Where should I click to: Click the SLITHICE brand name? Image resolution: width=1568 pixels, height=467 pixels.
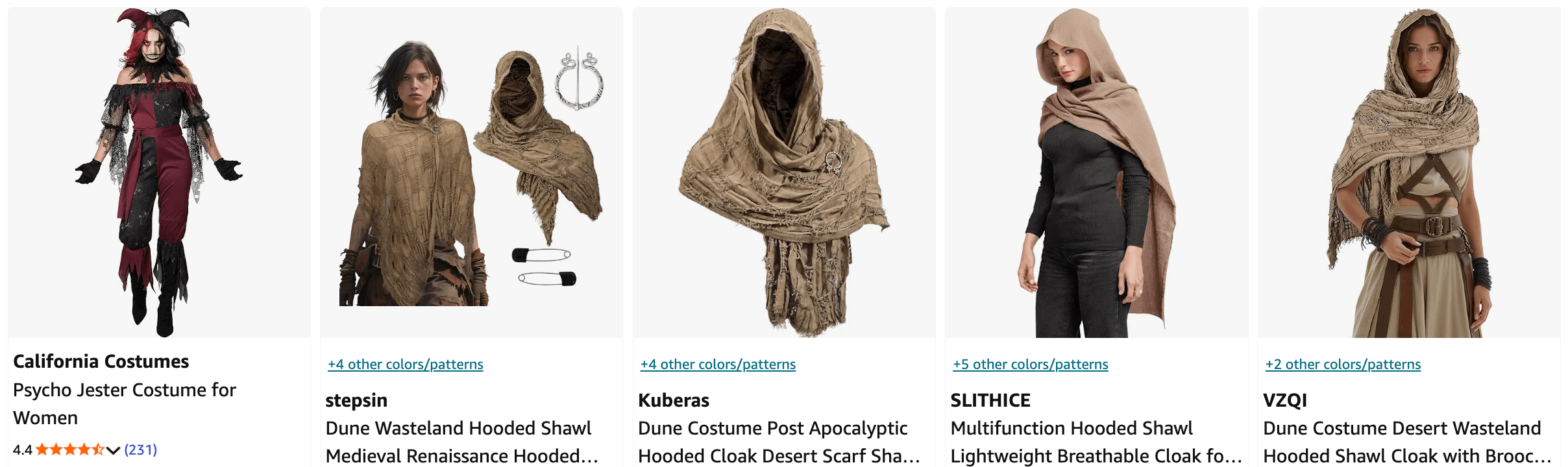[990, 400]
